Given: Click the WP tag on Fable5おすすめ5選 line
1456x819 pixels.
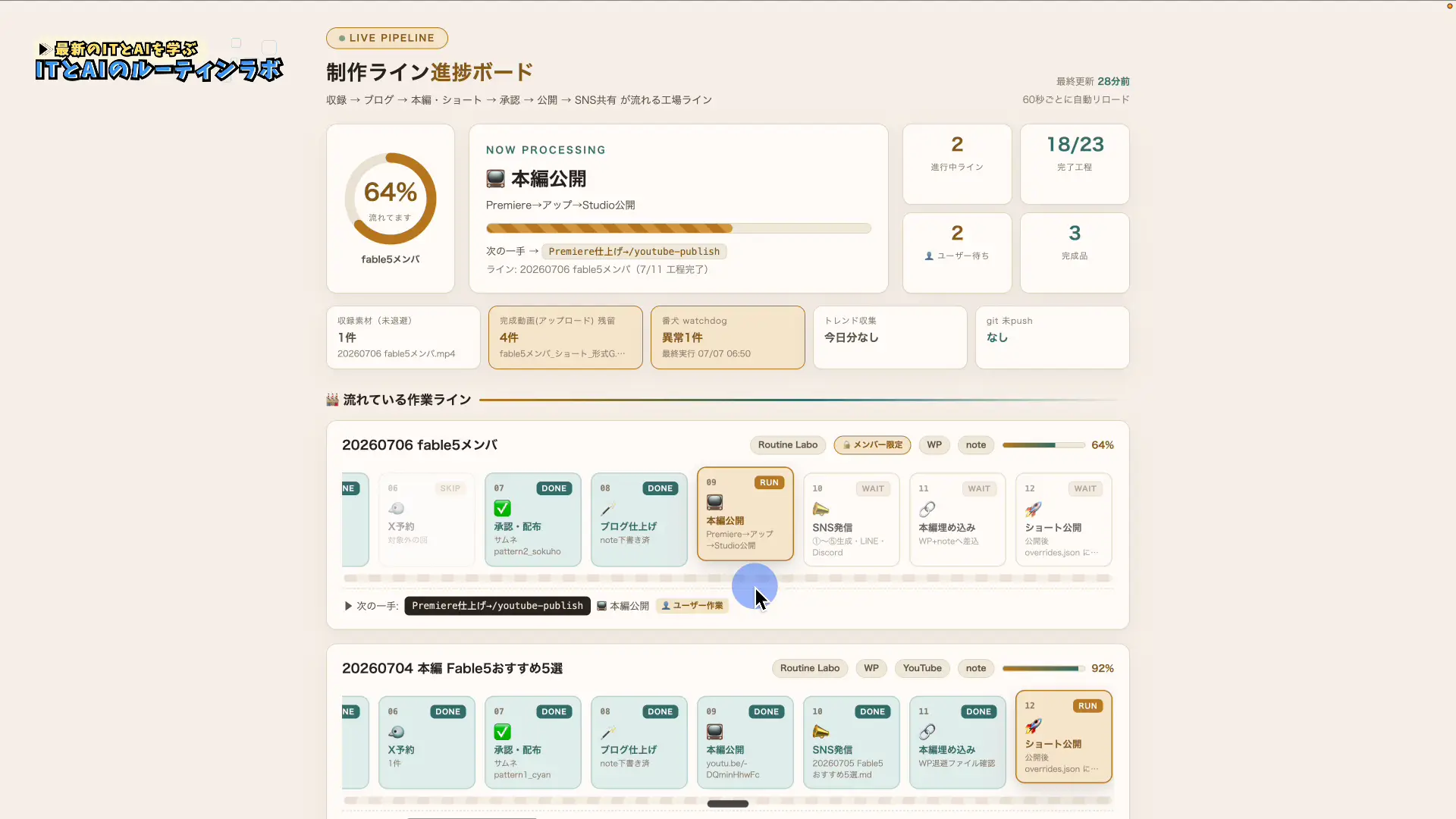Looking at the screenshot, I should coord(871,668).
